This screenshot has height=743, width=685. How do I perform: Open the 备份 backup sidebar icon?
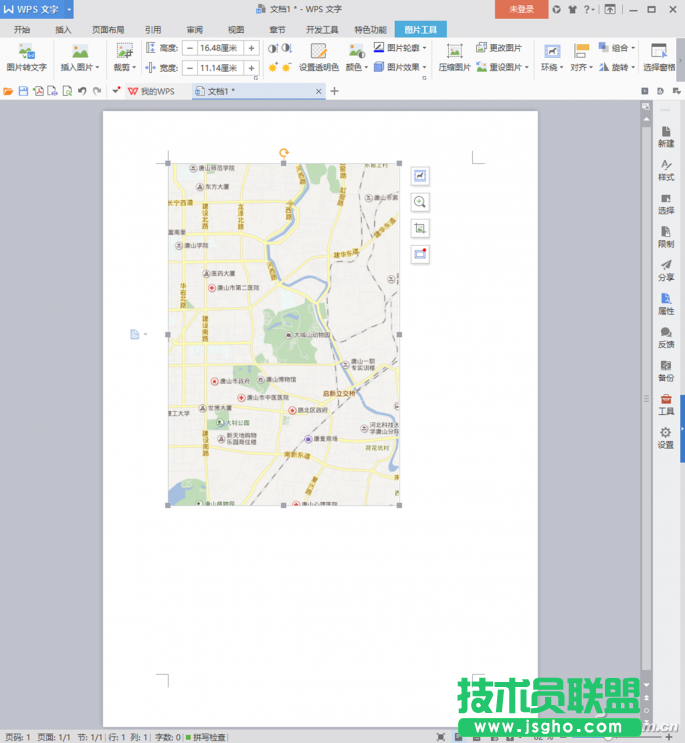pyautogui.click(x=666, y=370)
